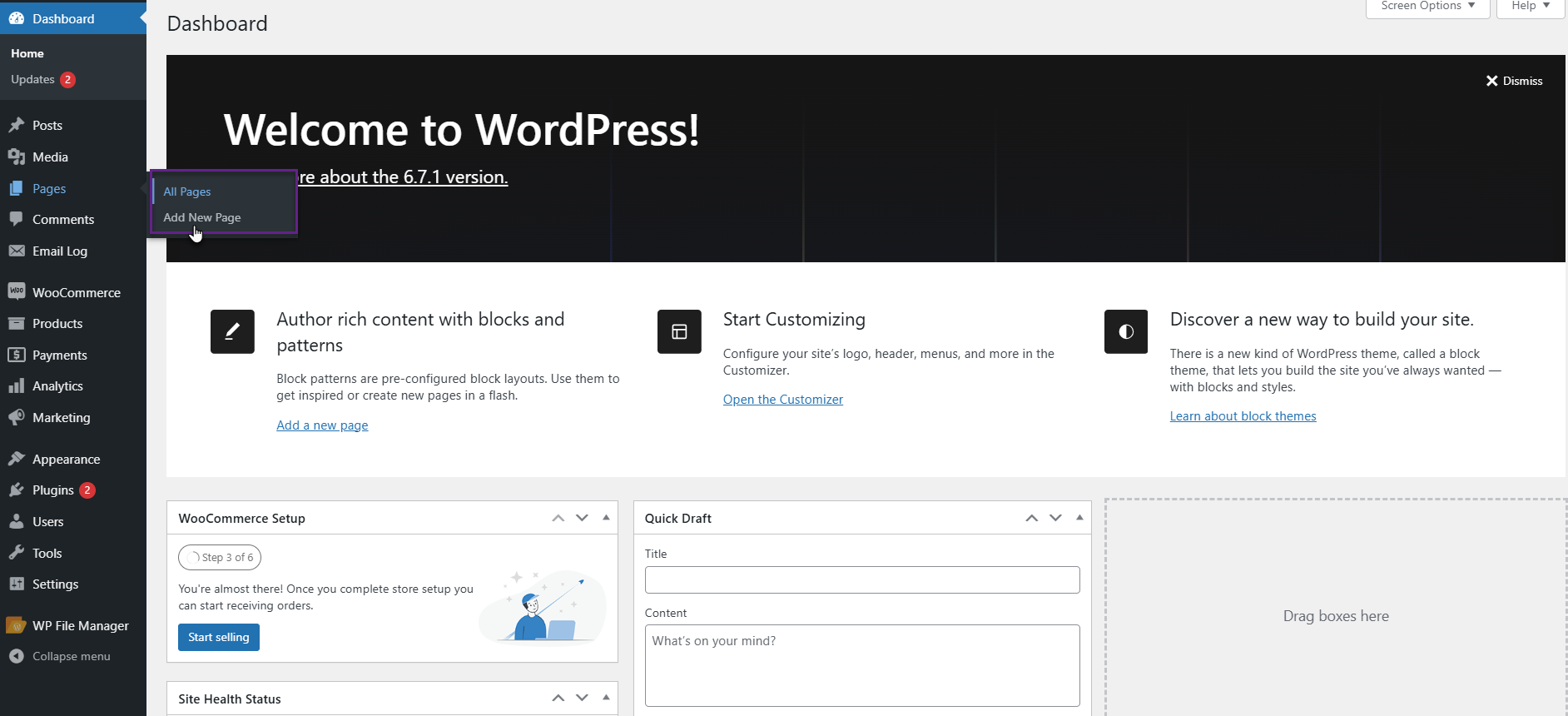Click the Analytics bar chart icon

click(17, 385)
